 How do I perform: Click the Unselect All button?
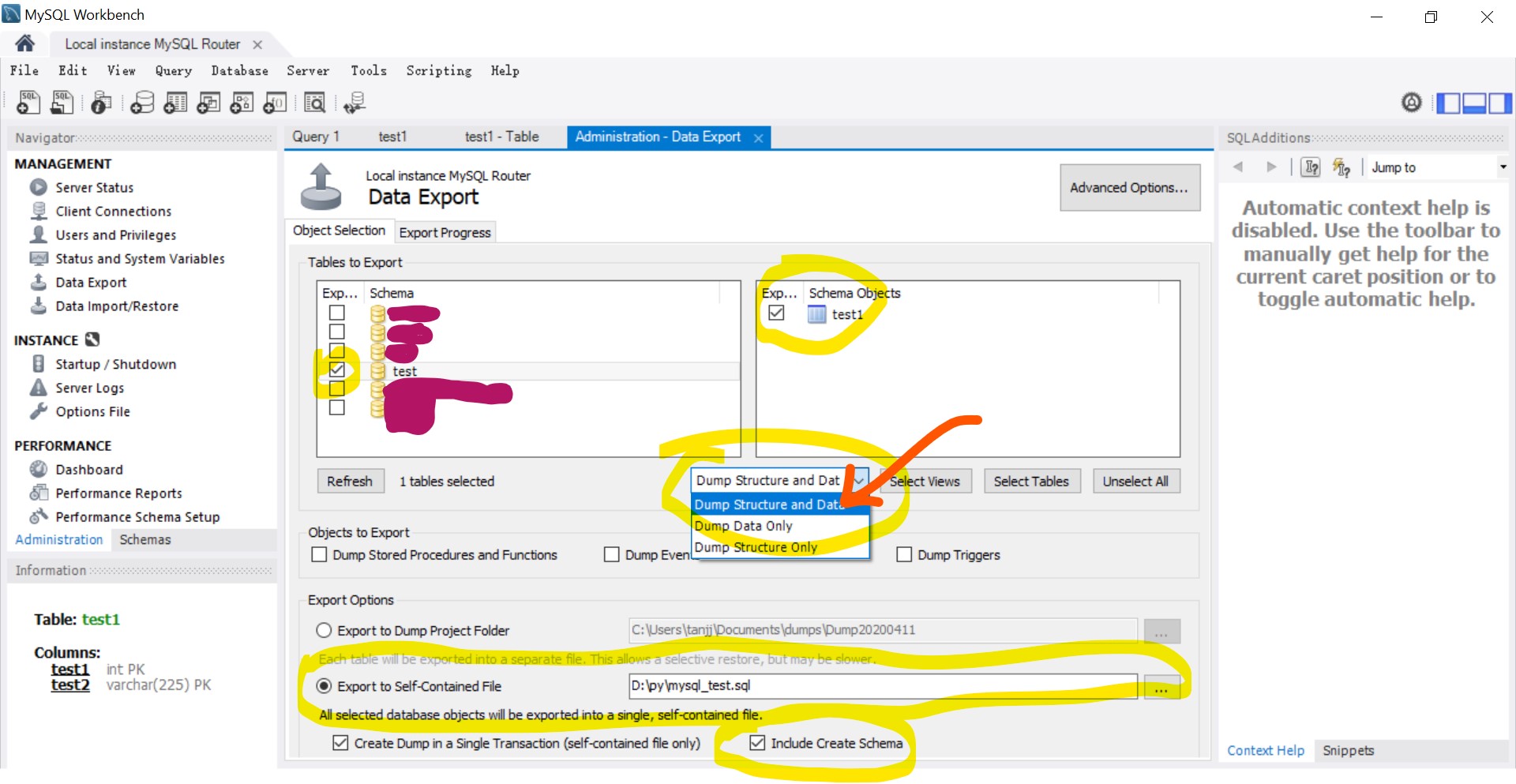pos(1135,481)
